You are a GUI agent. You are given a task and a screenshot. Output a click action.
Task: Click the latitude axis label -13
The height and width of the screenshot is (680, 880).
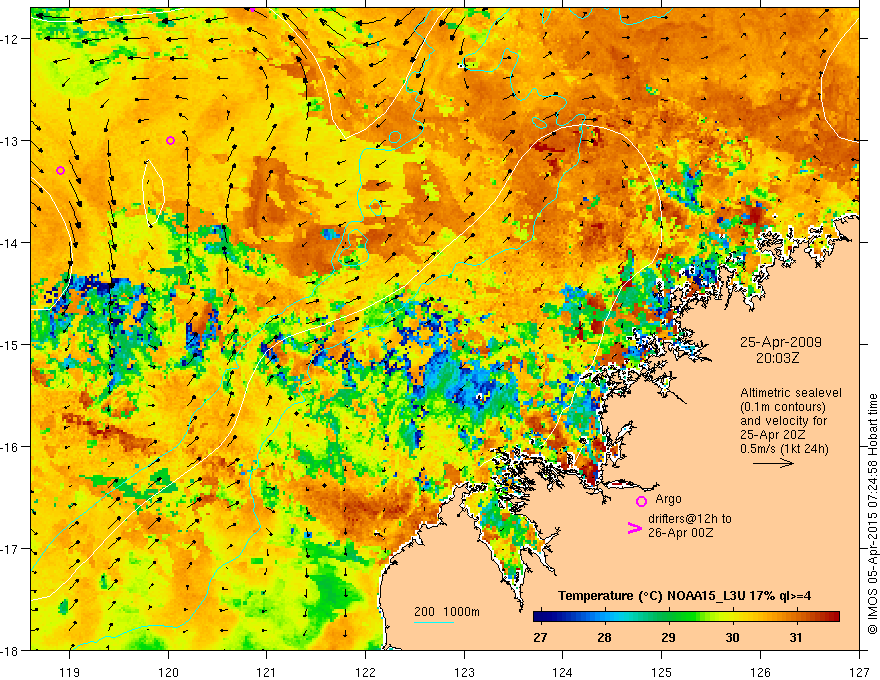tap(11, 141)
